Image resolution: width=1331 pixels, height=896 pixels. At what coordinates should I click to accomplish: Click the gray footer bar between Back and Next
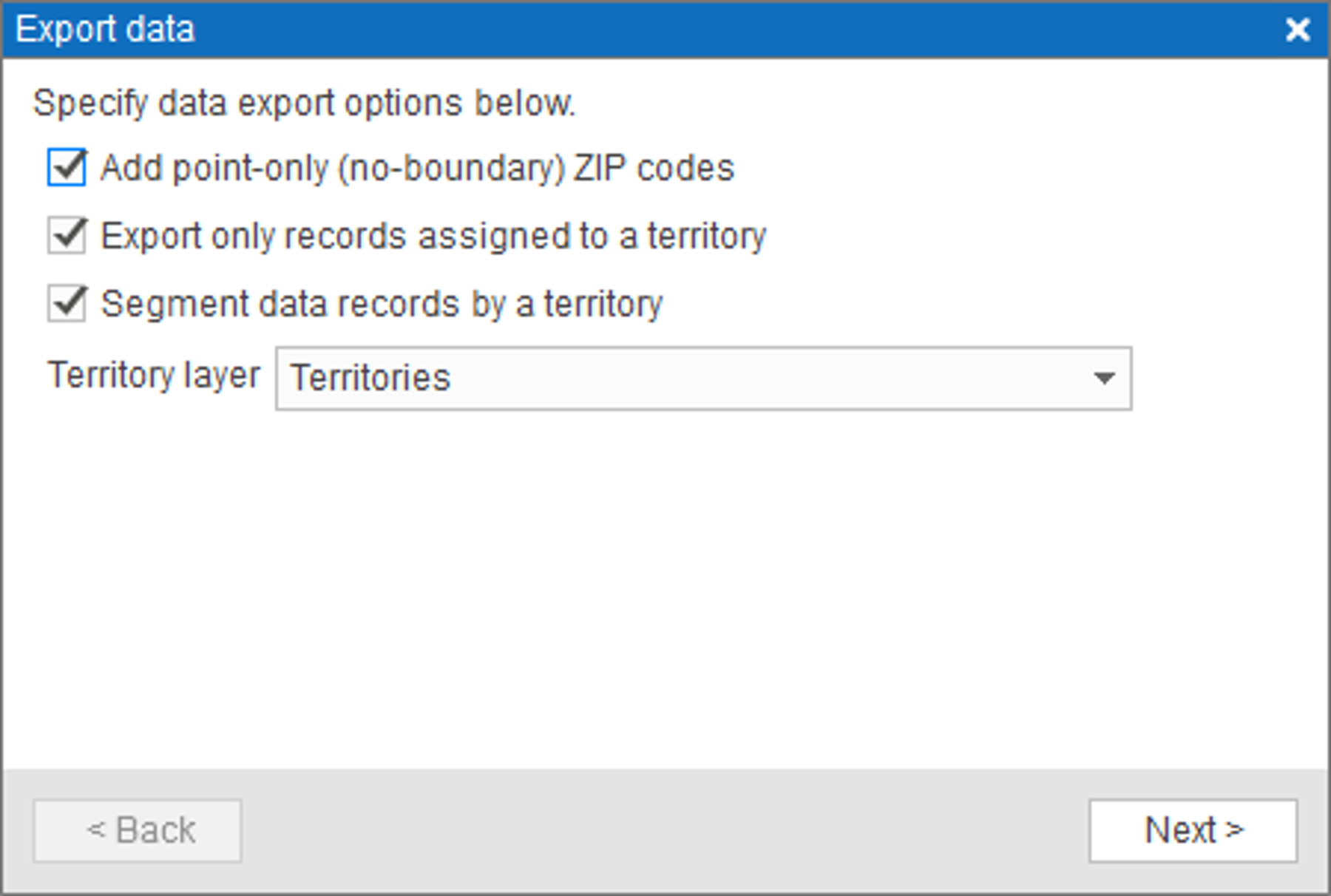coord(665,830)
